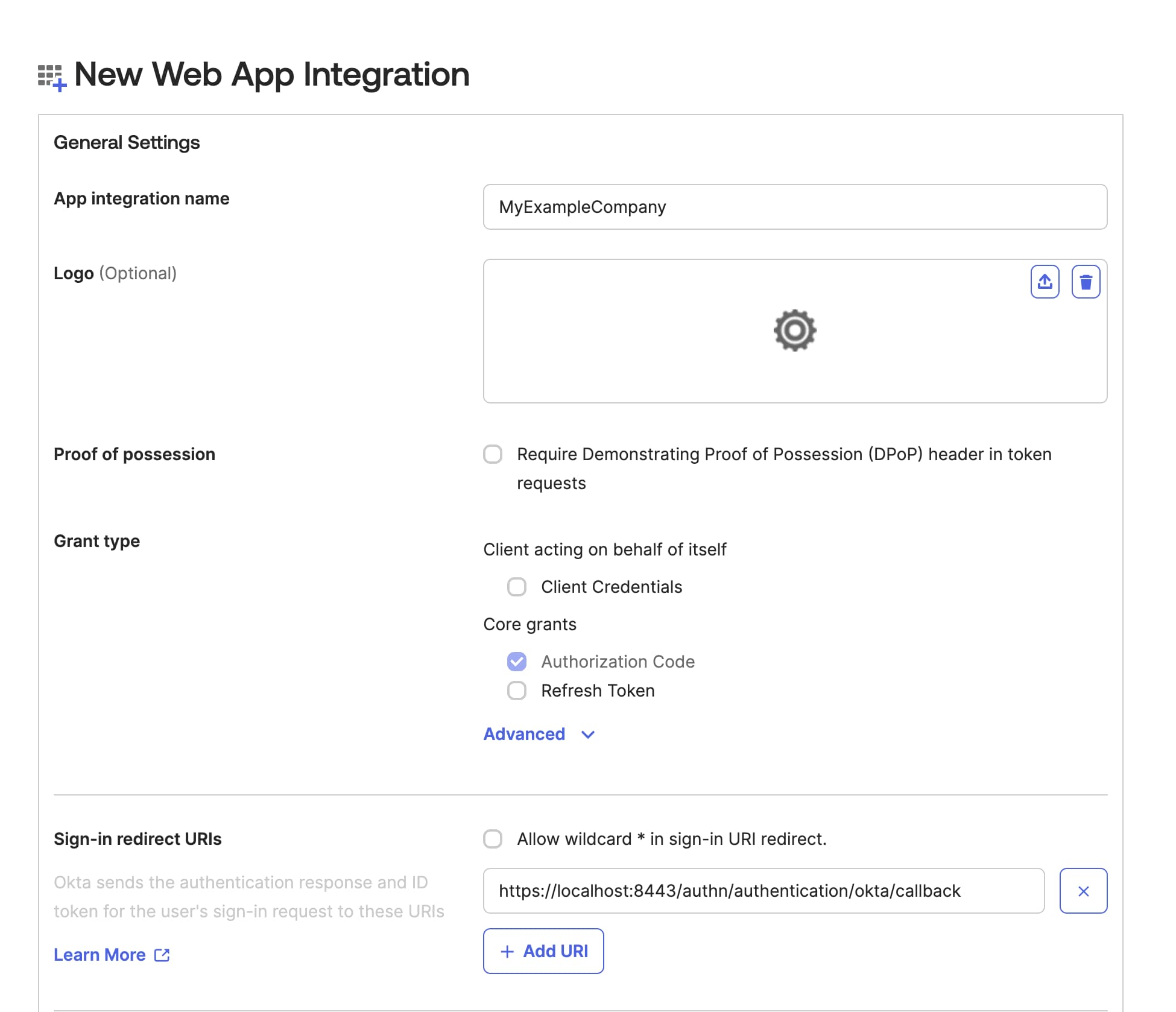The height and width of the screenshot is (1012, 1176).
Task: Click the logo upload icon
Action: (1045, 281)
